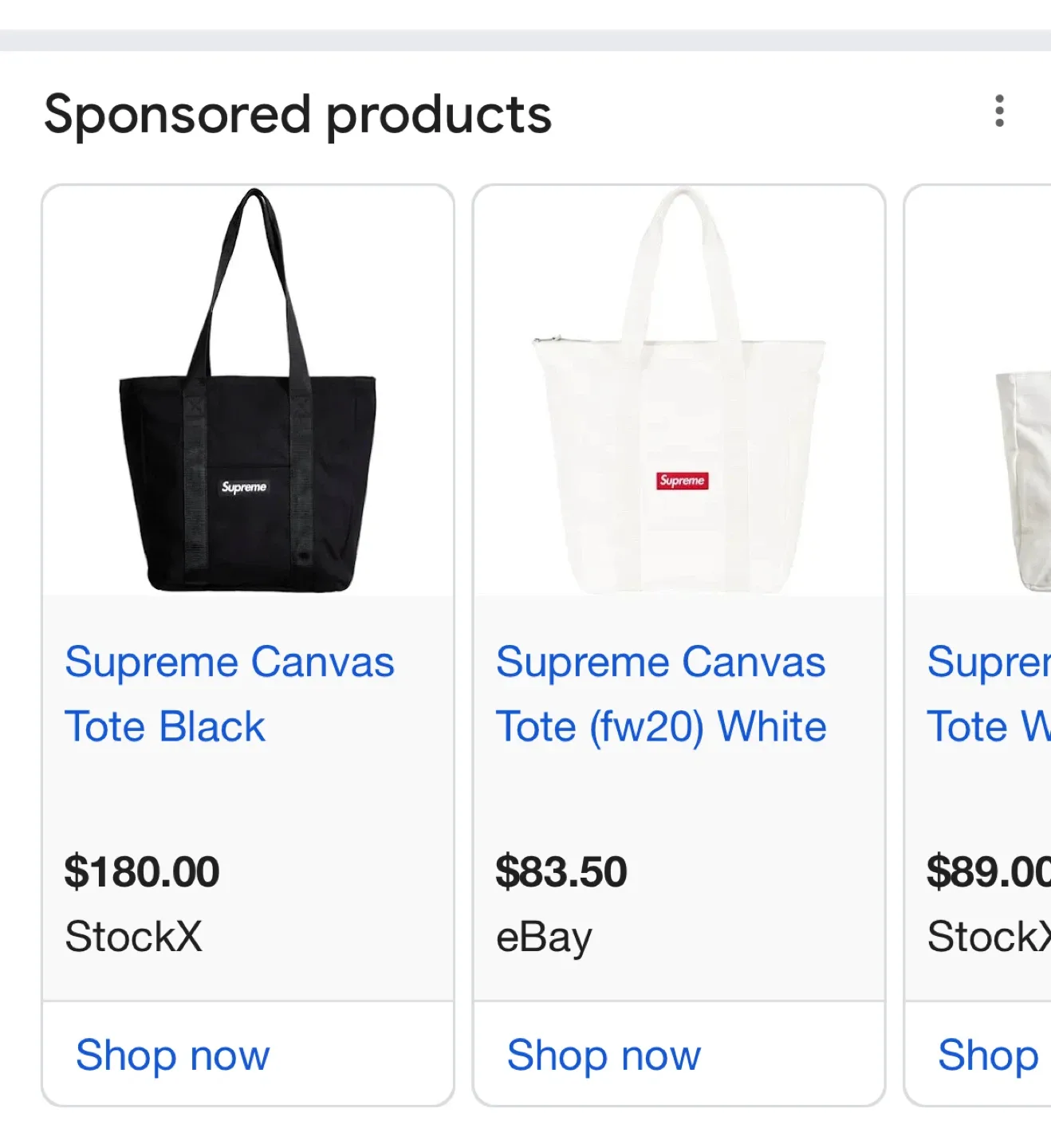This screenshot has height=1148, width=1051.
Task: Select the eBay retailer name under the white tote
Action: pyautogui.click(x=544, y=937)
